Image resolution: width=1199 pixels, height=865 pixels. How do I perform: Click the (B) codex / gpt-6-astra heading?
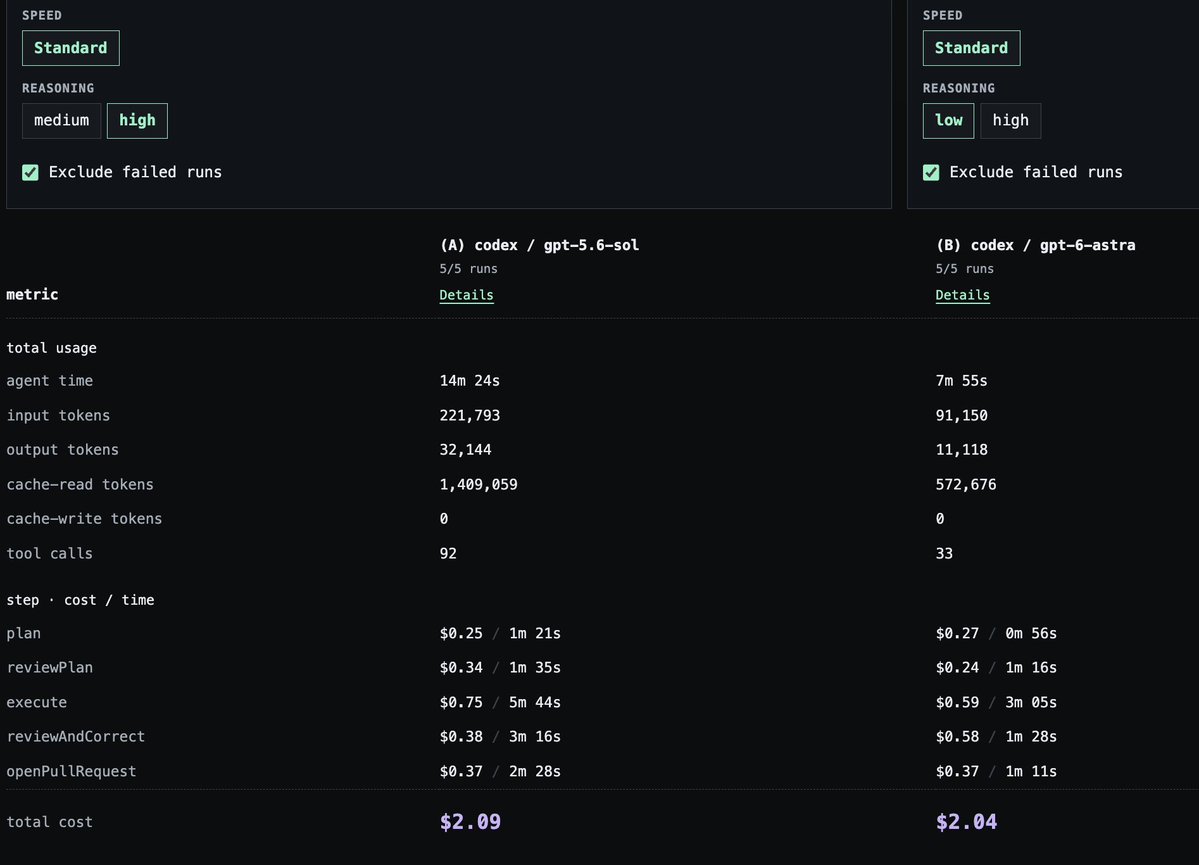click(x=1035, y=246)
